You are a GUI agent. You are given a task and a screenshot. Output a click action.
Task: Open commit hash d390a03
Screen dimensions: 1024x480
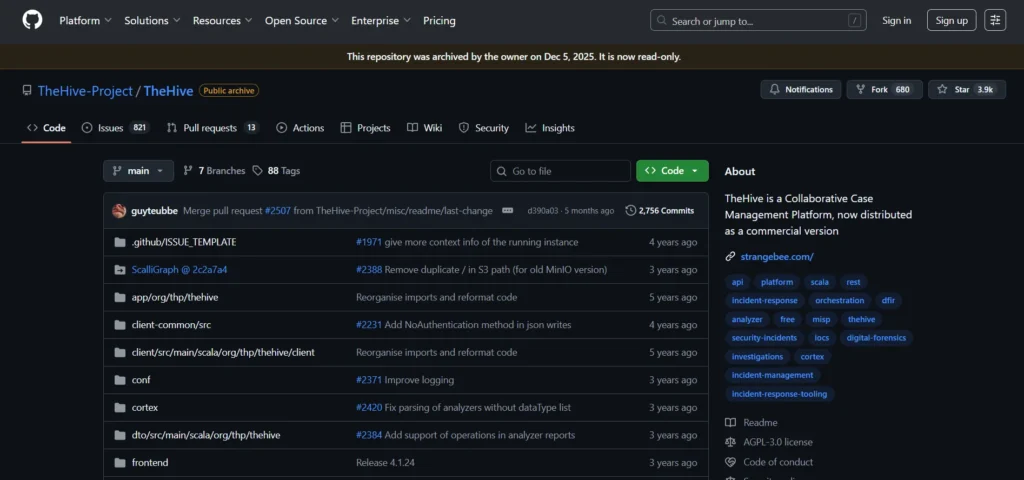point(543,211)
